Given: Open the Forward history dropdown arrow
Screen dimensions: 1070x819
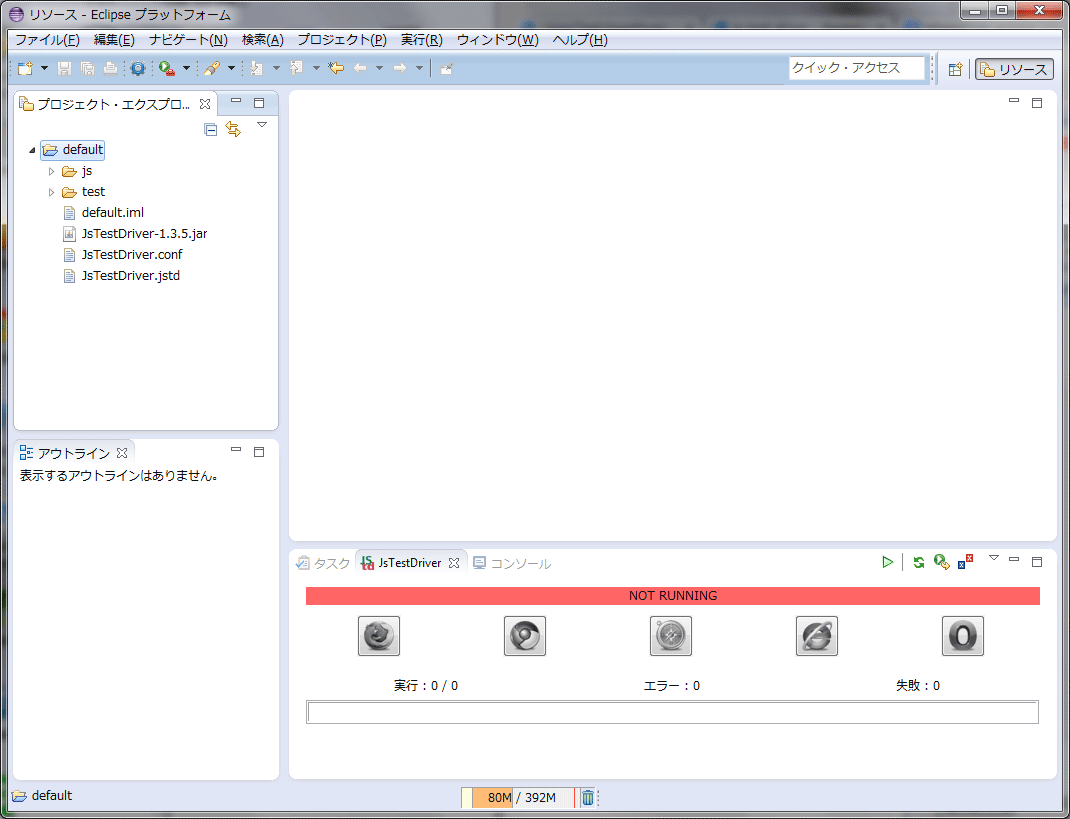Looking at the screenshot, I should click(419, 68).
